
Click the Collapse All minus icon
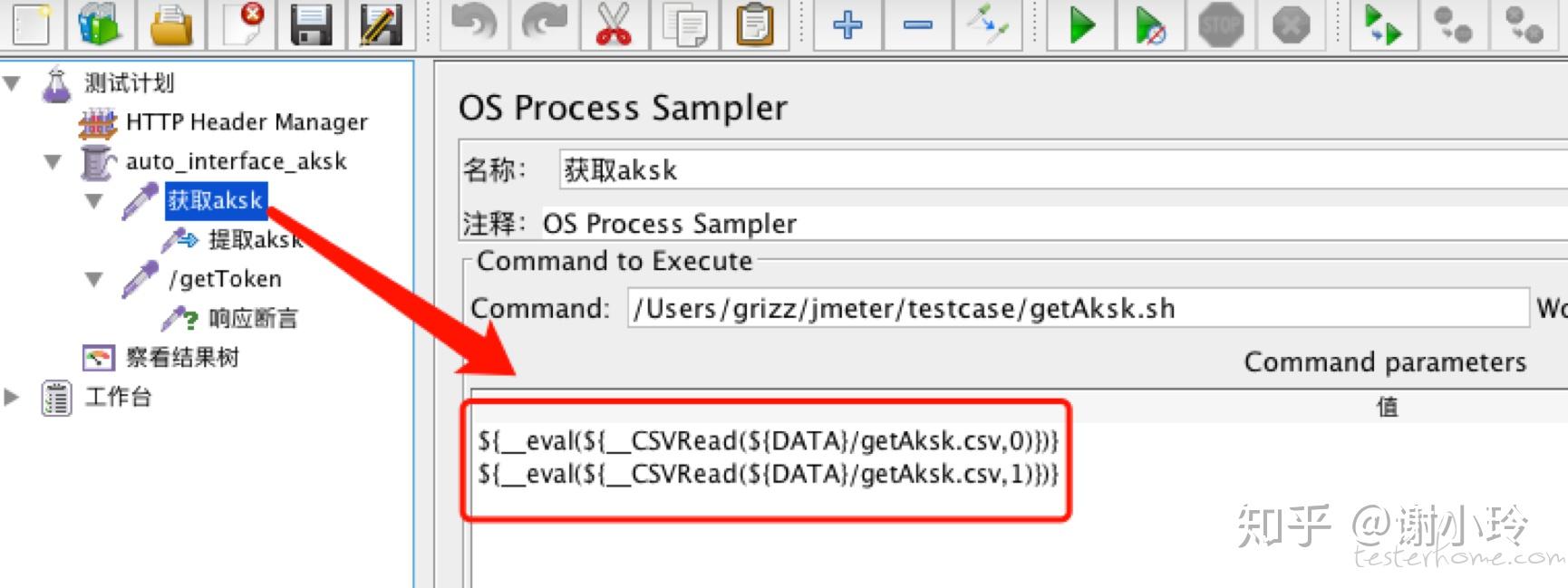pyautogui.click(x=917, y=23)
